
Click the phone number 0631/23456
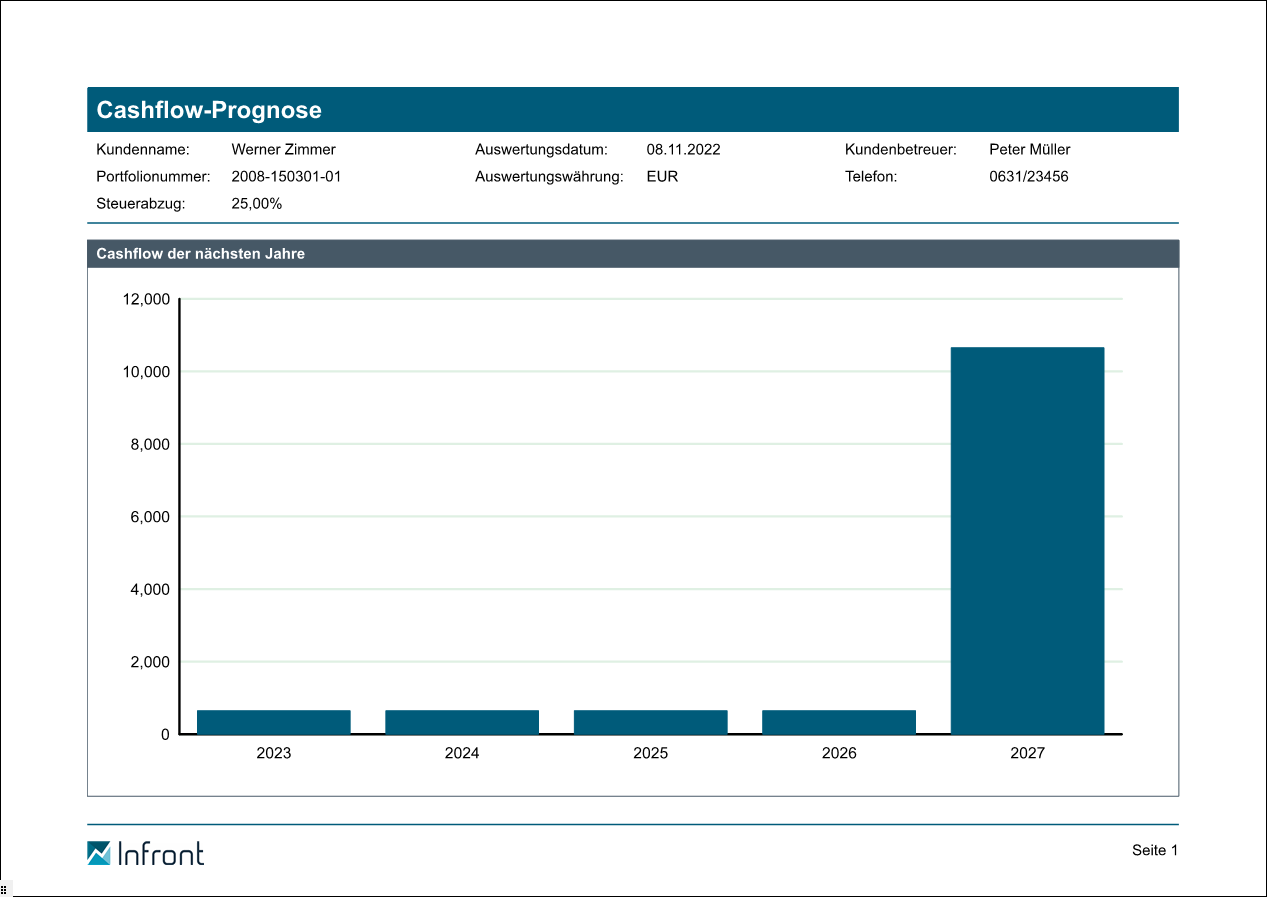(1028, 177)
